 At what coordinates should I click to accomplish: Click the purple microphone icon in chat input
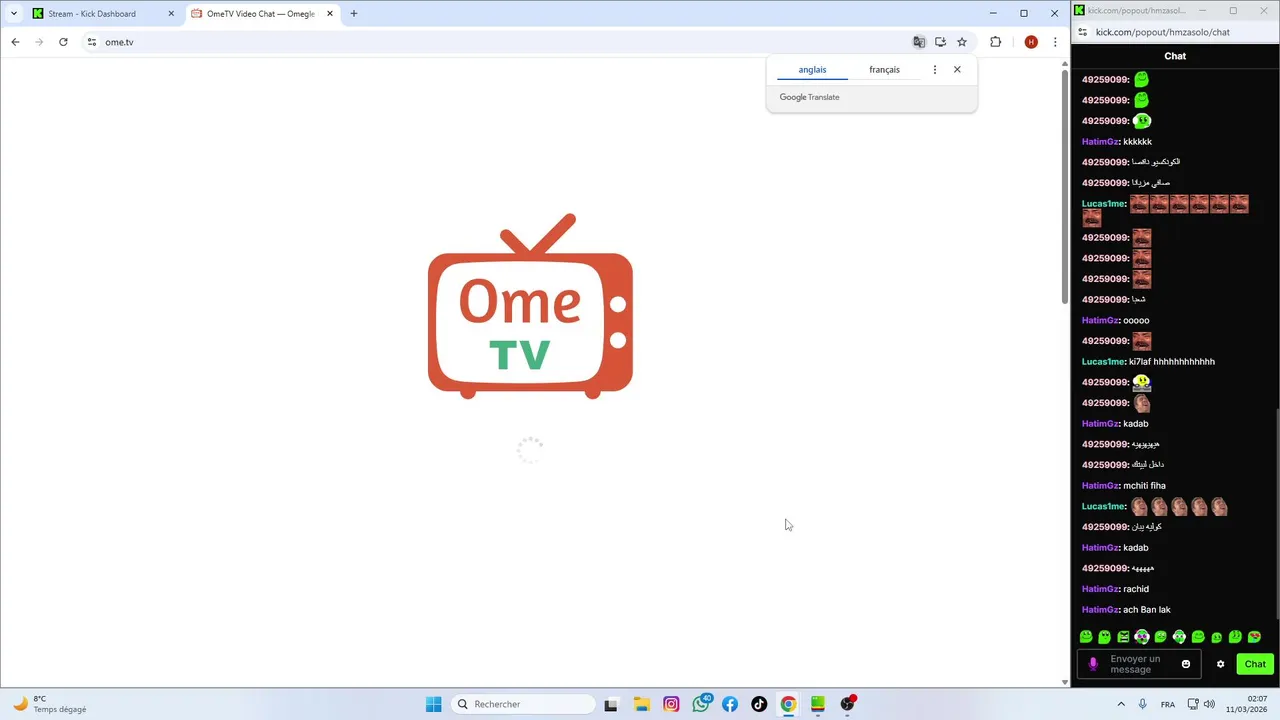pos(1093,664)
